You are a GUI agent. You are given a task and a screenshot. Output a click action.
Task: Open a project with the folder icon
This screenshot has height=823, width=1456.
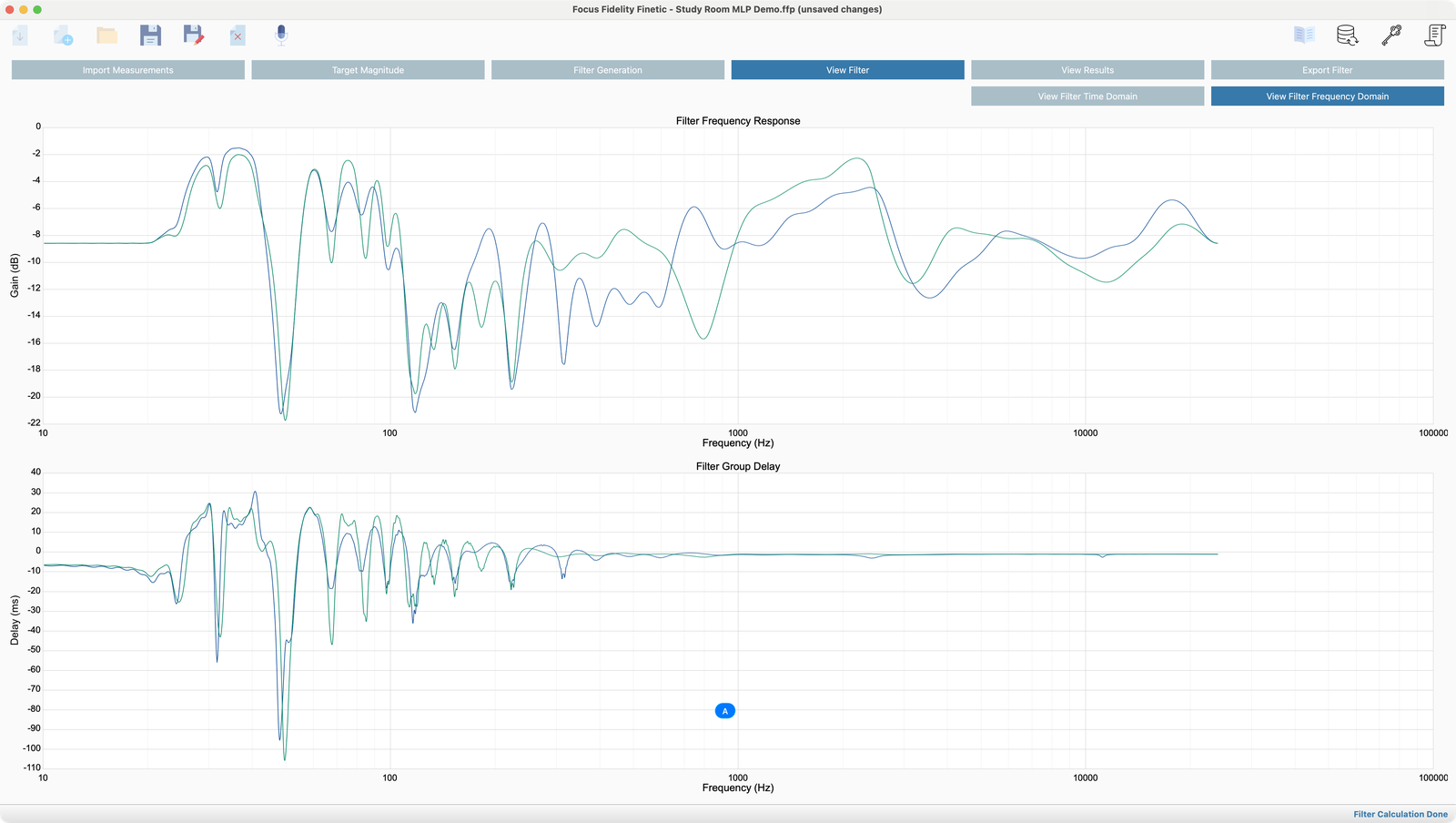pyautogui.click(x=107, y=36)
